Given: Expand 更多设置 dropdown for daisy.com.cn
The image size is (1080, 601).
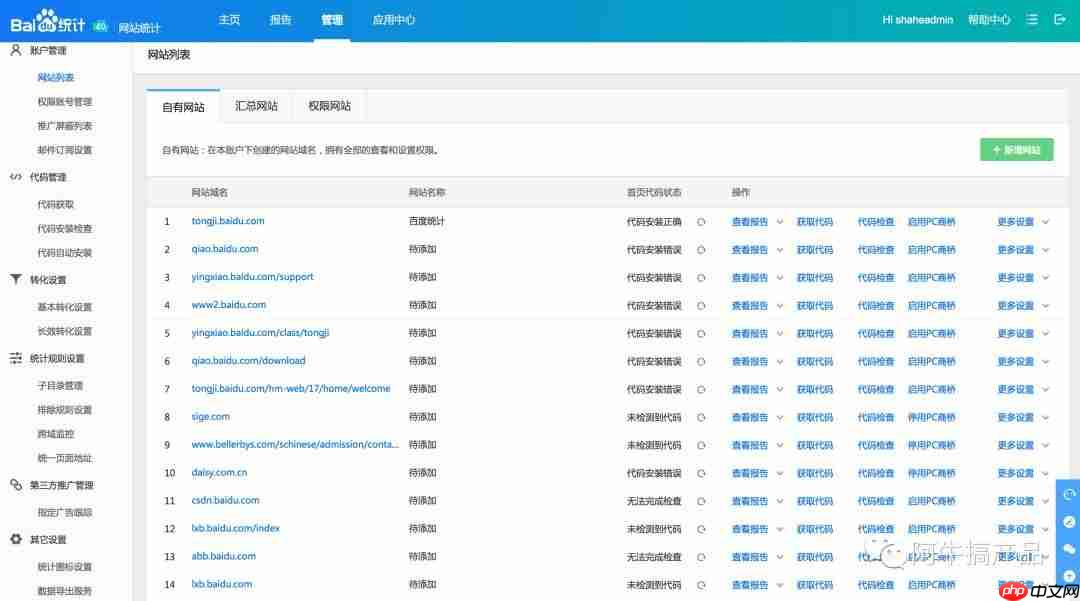Looking at the screenshot, I should 1046,473.
